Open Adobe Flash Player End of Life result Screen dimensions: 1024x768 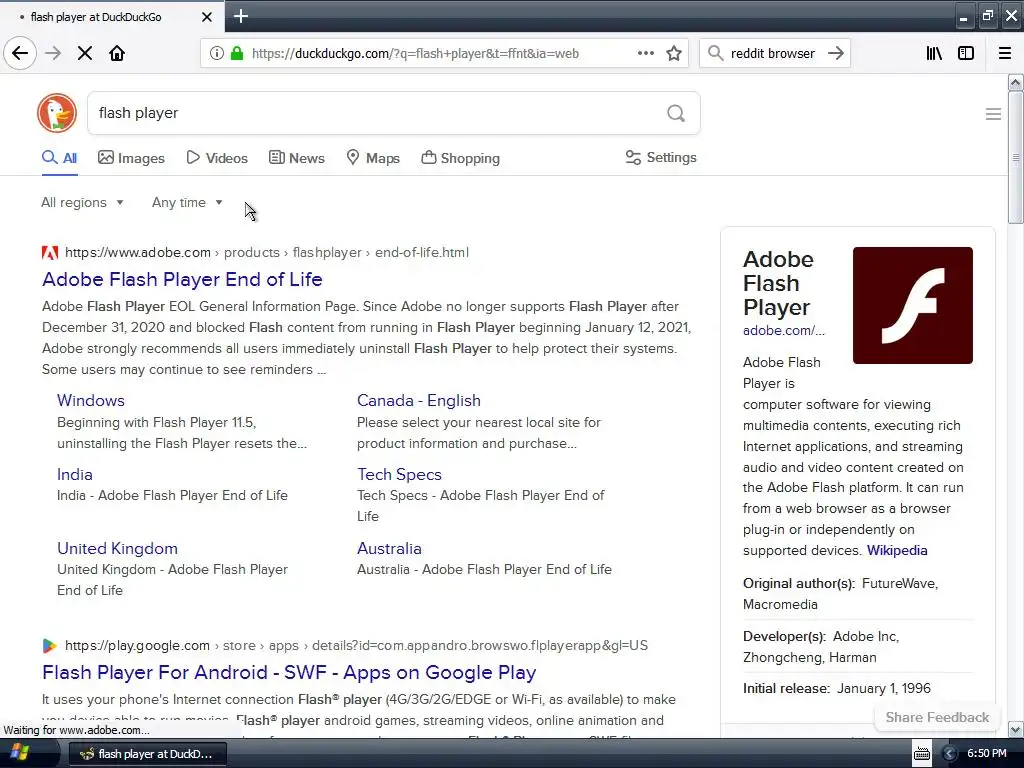click(182, 280)
